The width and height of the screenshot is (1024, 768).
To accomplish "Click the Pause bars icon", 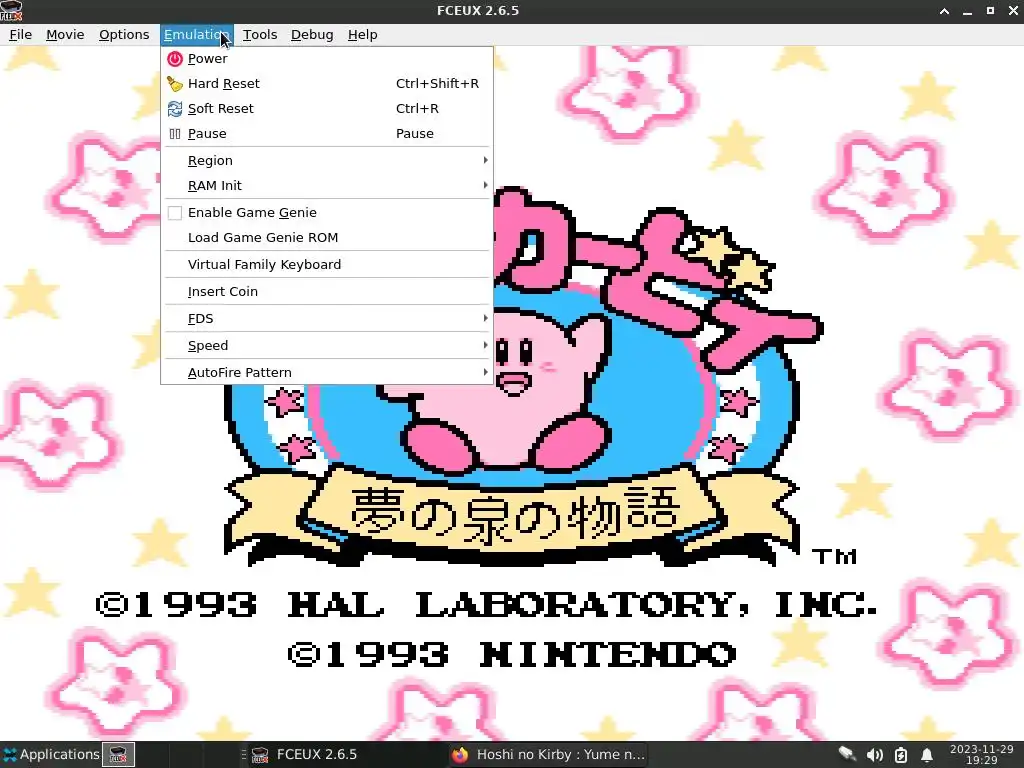I will click(x=174, y=134).
